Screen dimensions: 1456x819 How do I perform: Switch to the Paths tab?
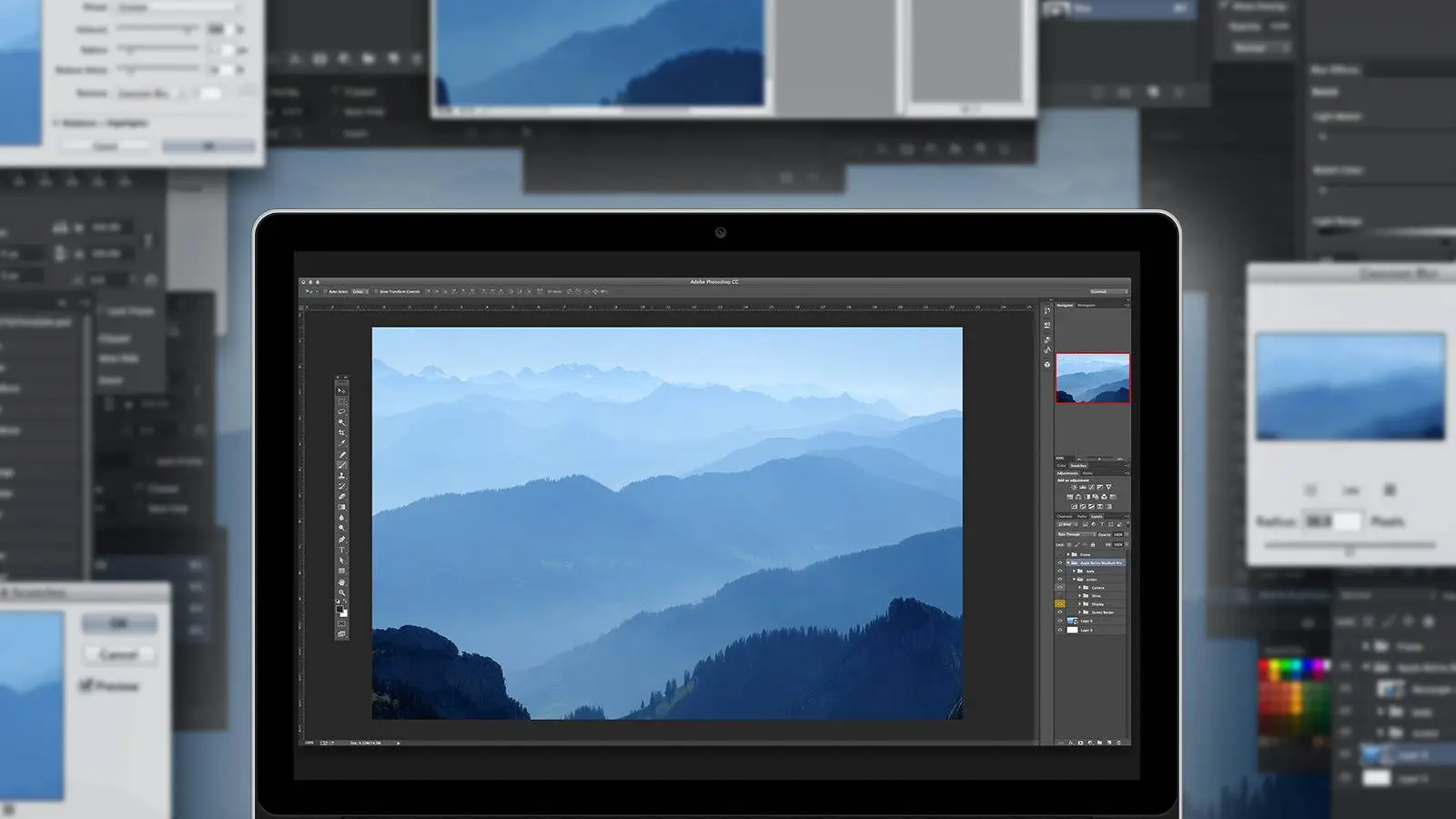tap(1081, 516)
